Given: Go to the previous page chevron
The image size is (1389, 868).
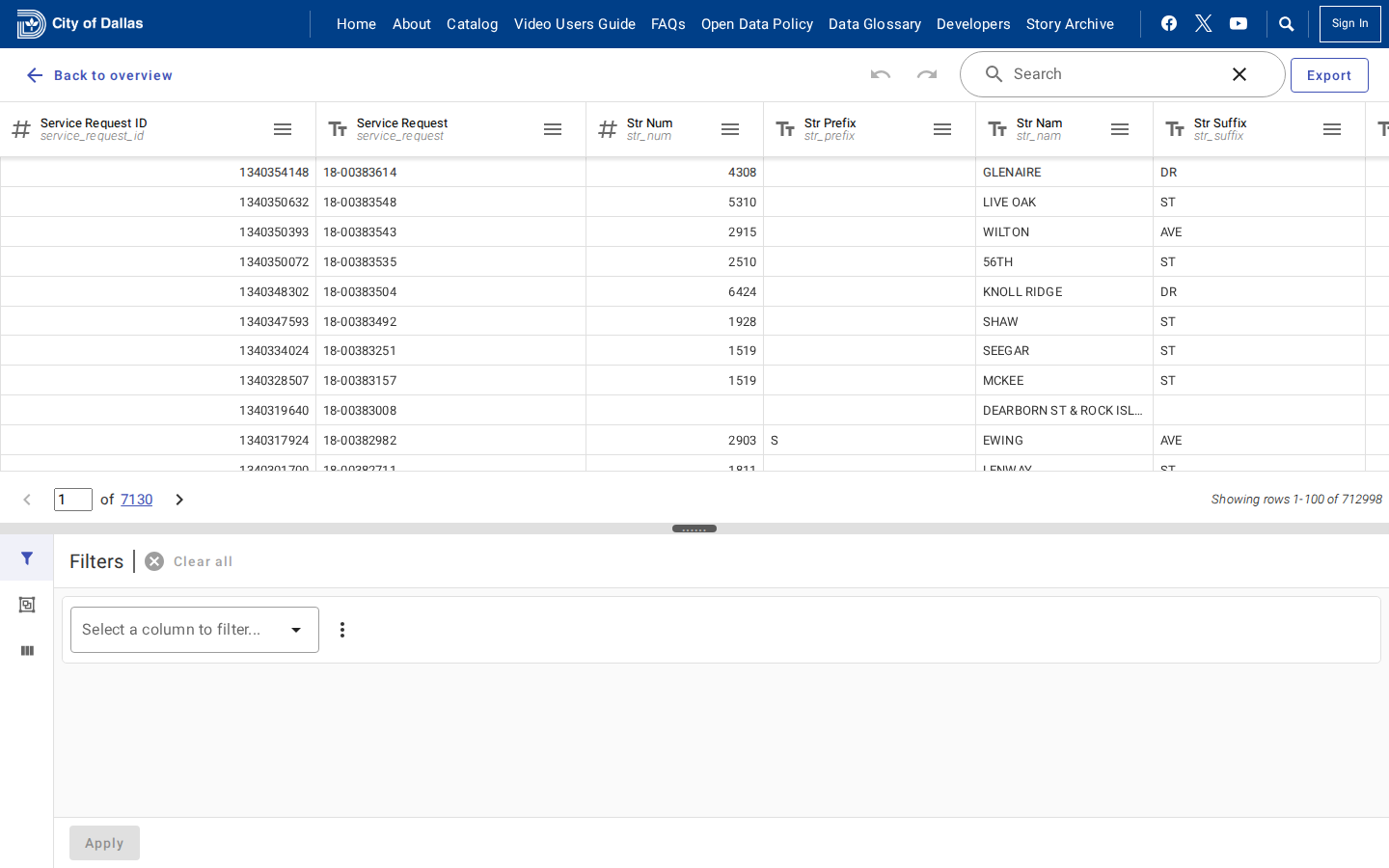Looking at the screenshot, I should point(27,500).
